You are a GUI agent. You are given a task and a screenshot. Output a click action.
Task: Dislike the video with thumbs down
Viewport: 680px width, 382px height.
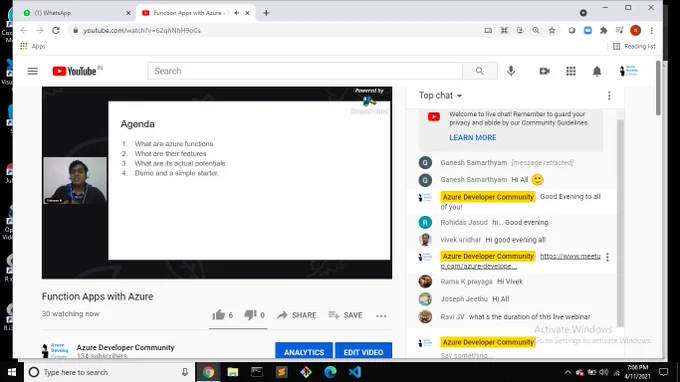(250, 315)
